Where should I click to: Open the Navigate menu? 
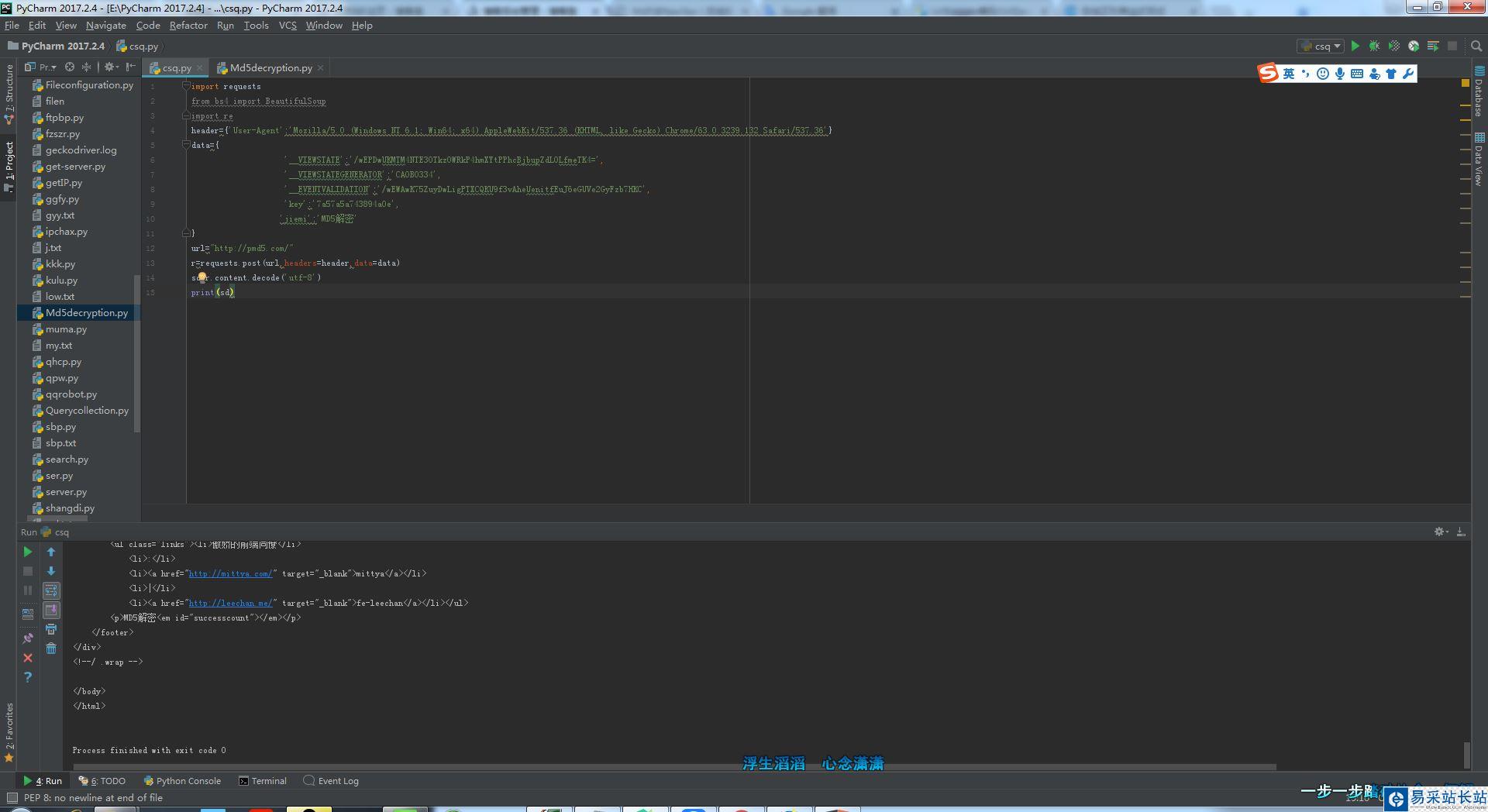(106, 26)
